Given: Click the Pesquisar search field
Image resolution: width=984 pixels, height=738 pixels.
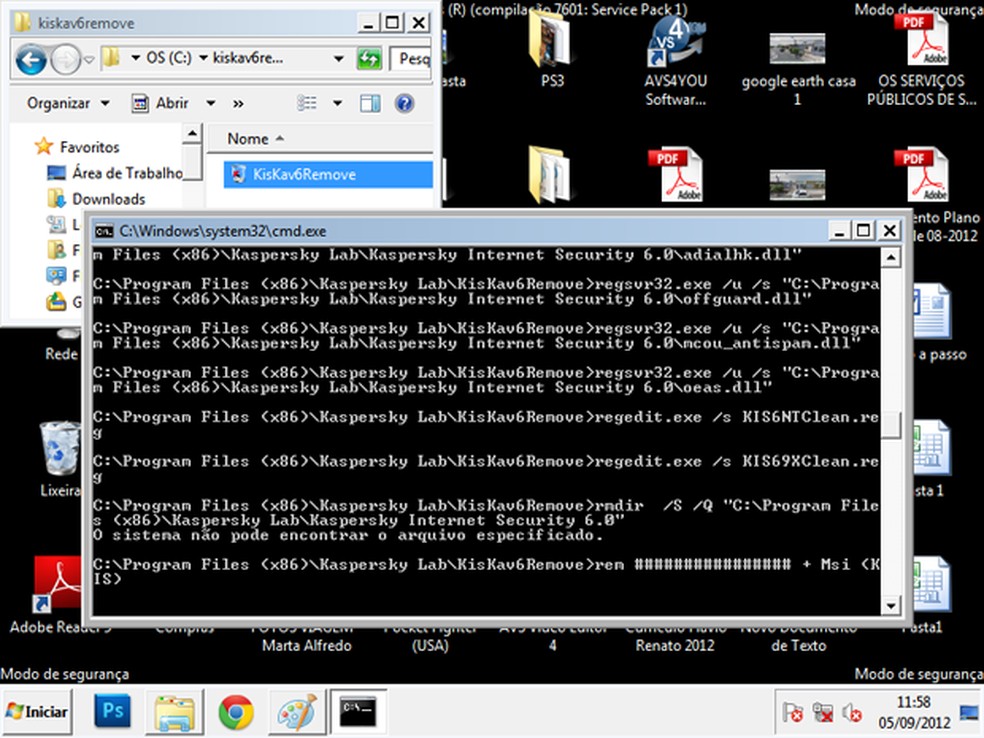Looking at the screenshot, I should coord(411,59).
